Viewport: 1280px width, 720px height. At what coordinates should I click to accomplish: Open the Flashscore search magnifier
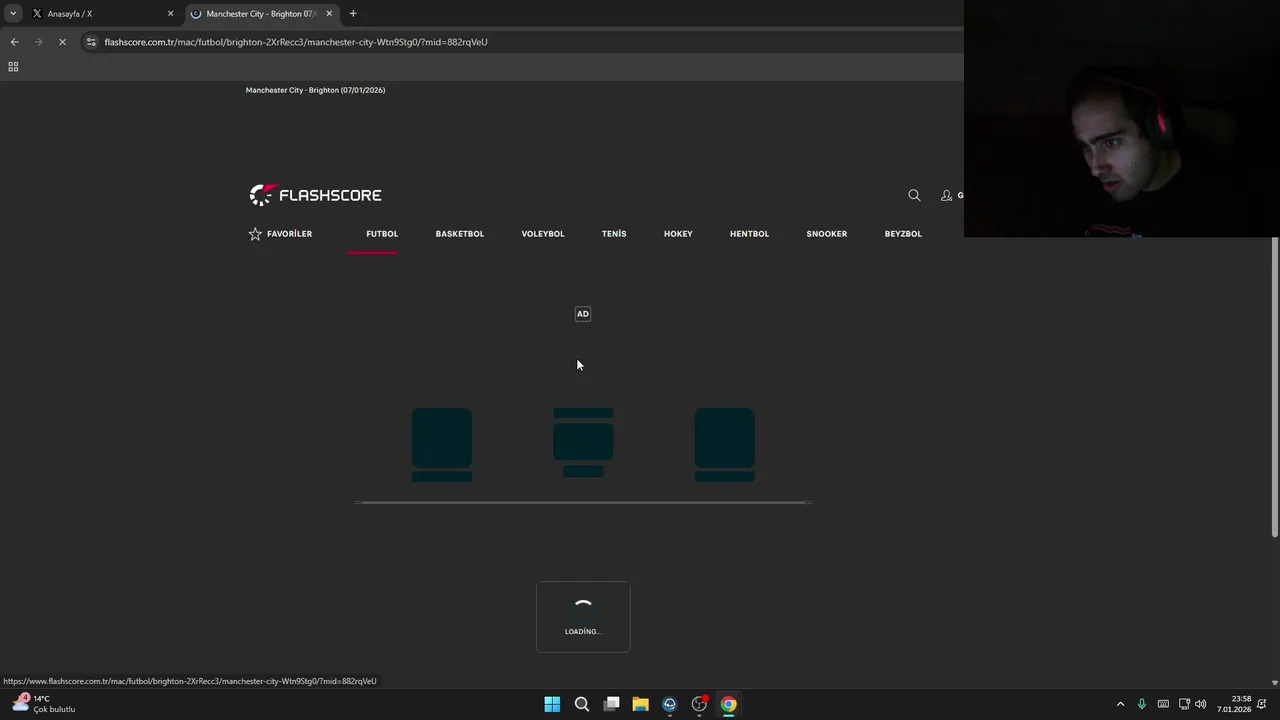coord(914,195)
